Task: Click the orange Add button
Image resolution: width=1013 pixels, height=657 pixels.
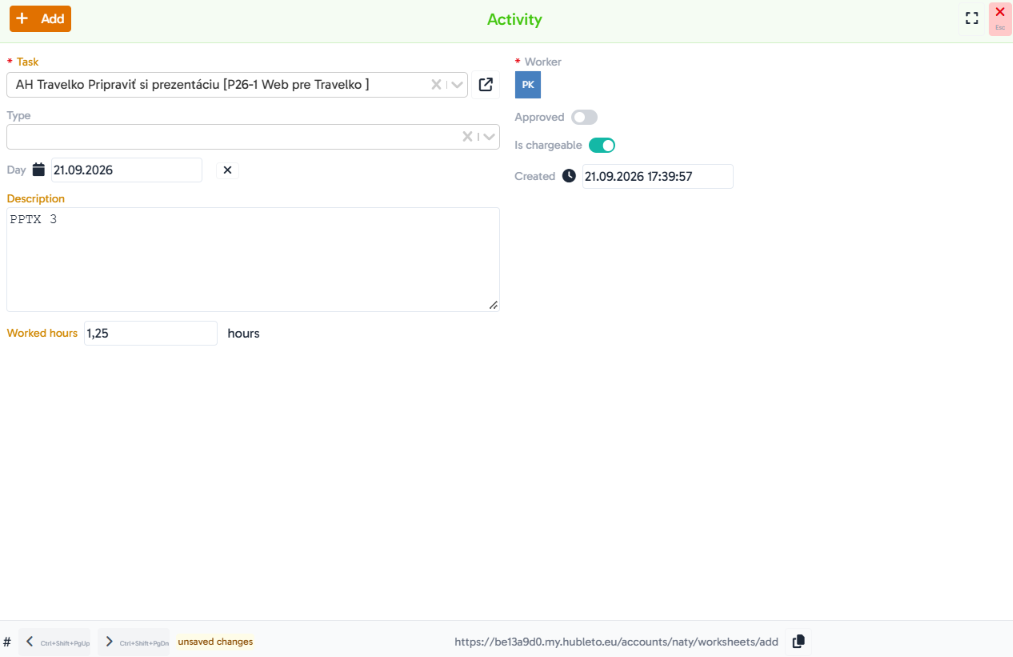Action: tap(40, 19)
